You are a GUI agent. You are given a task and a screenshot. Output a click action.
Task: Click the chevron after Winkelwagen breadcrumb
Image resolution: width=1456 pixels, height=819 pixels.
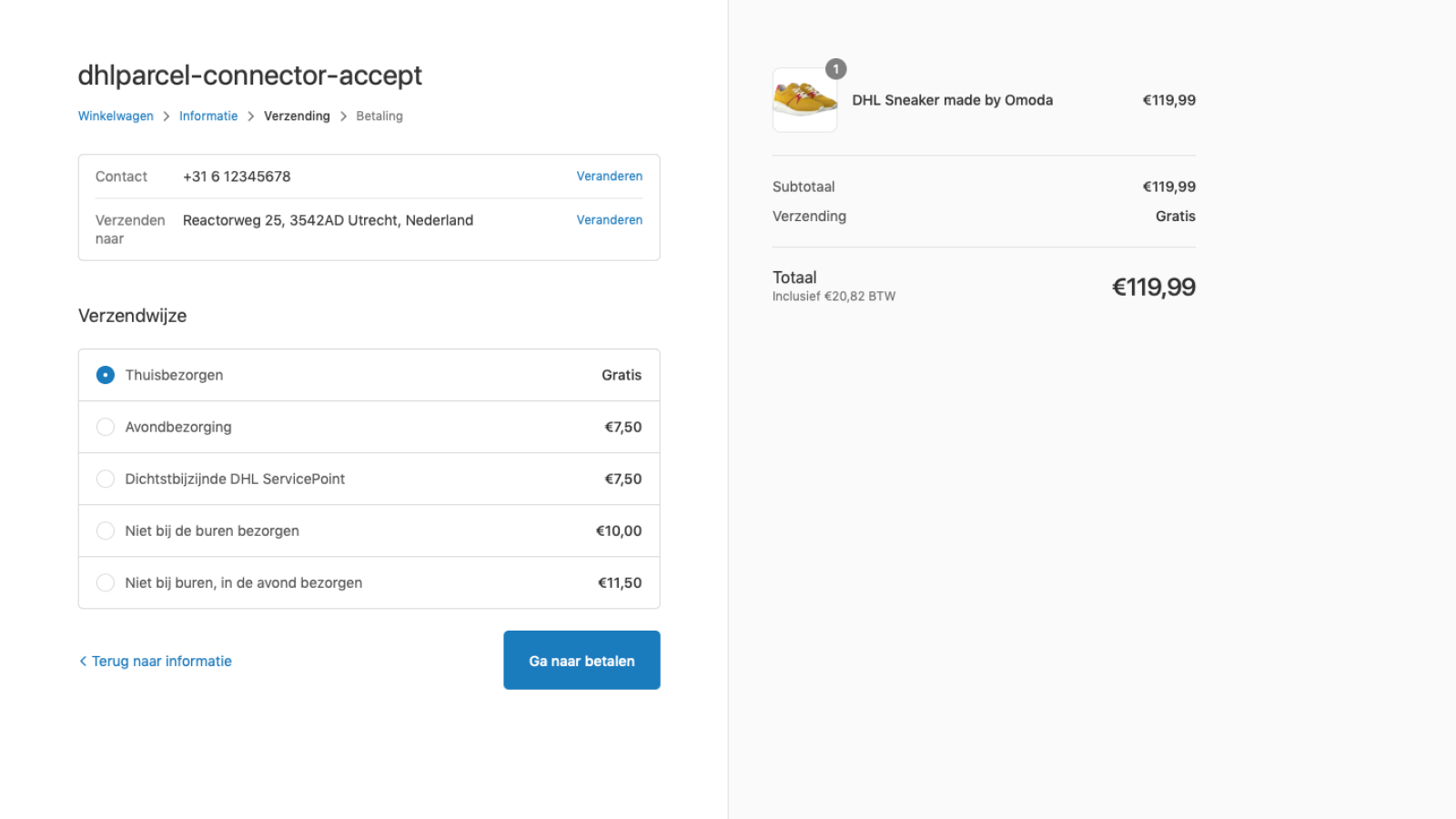[166, 116]
